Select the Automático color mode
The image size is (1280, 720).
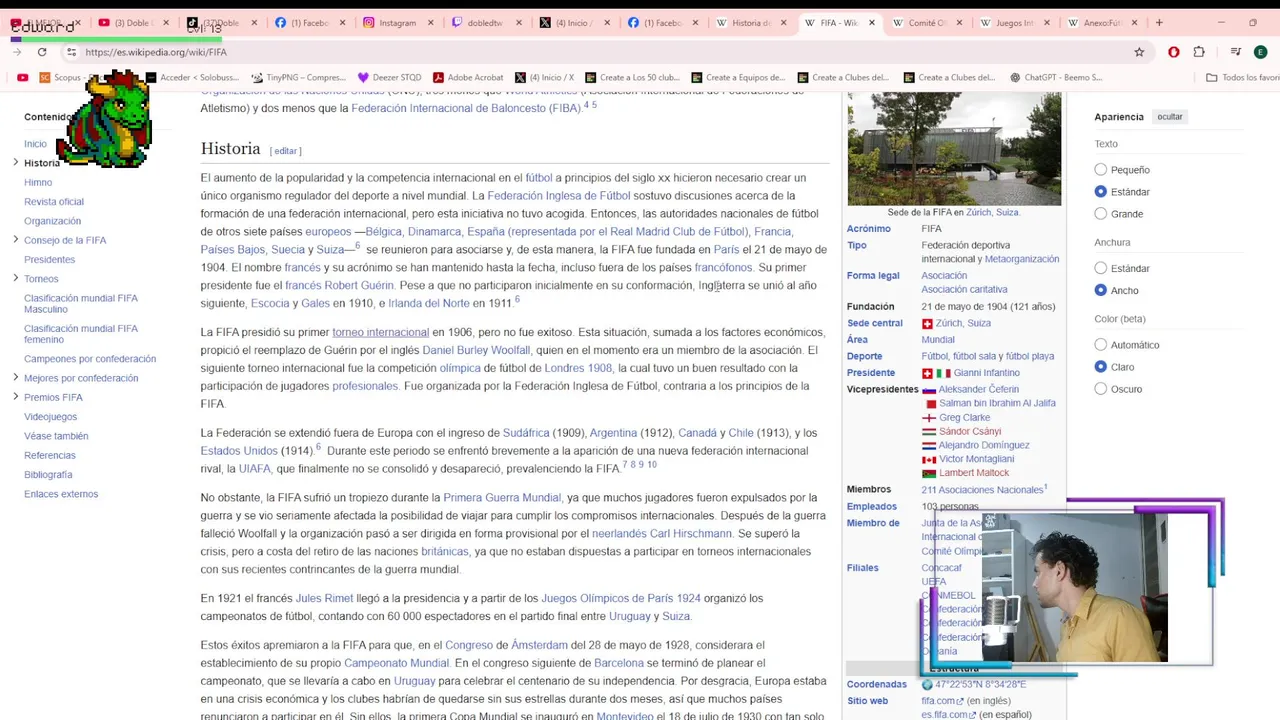point(1101,345)
